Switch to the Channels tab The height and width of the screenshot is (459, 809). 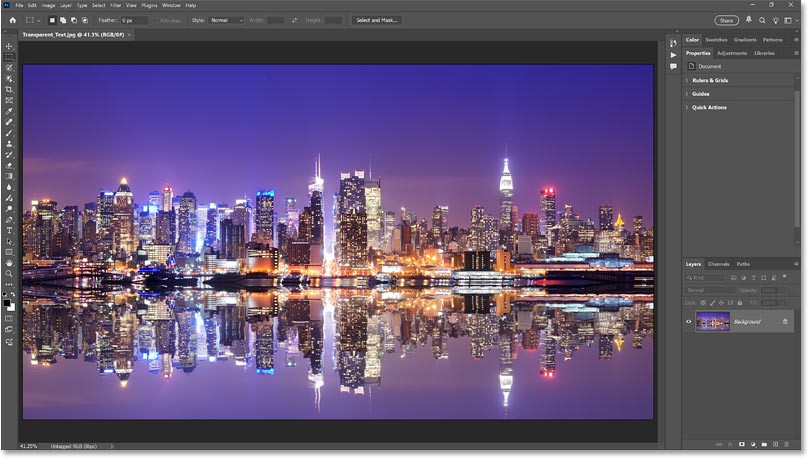(x=719, y=263)
